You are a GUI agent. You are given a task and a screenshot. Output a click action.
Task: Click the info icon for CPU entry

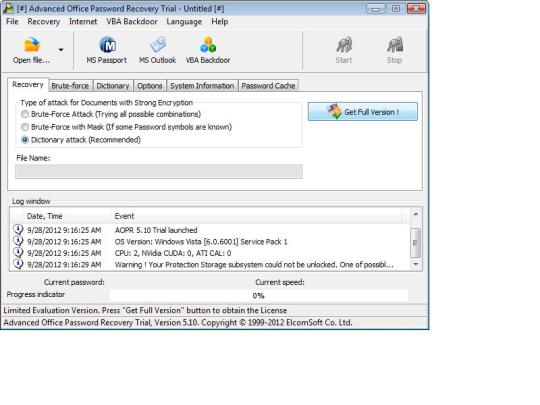pyautogui.click(x=18, y=252)
